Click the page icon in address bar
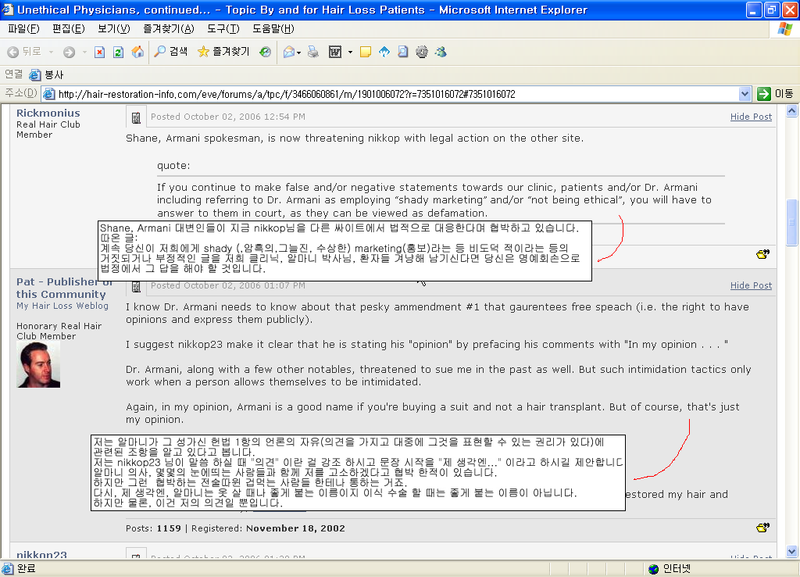The width and height of the screenshot is (800, 577). coord(49,94)
